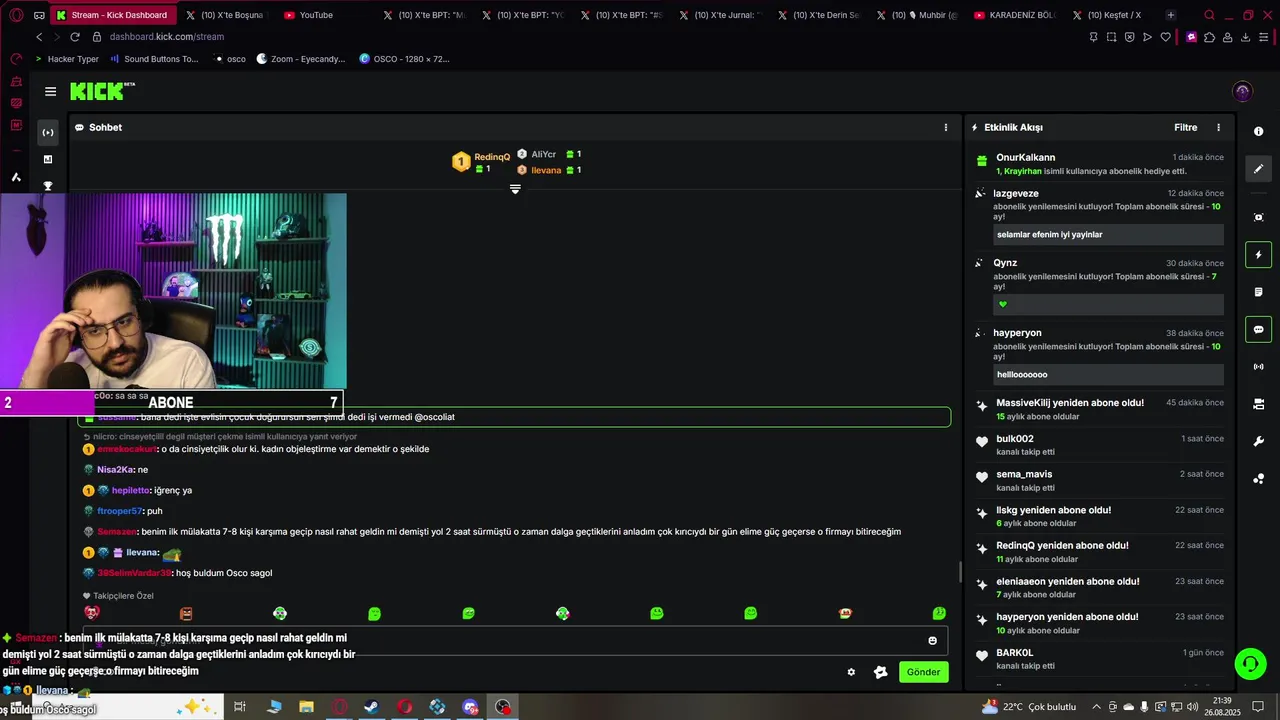Open the Kick hamburger menu

click(50, 91)
